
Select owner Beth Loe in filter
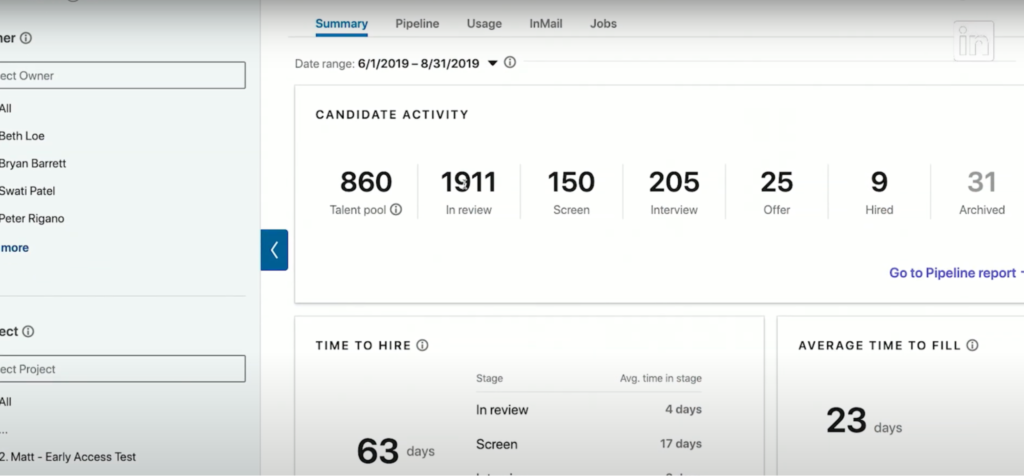(22, 136)
